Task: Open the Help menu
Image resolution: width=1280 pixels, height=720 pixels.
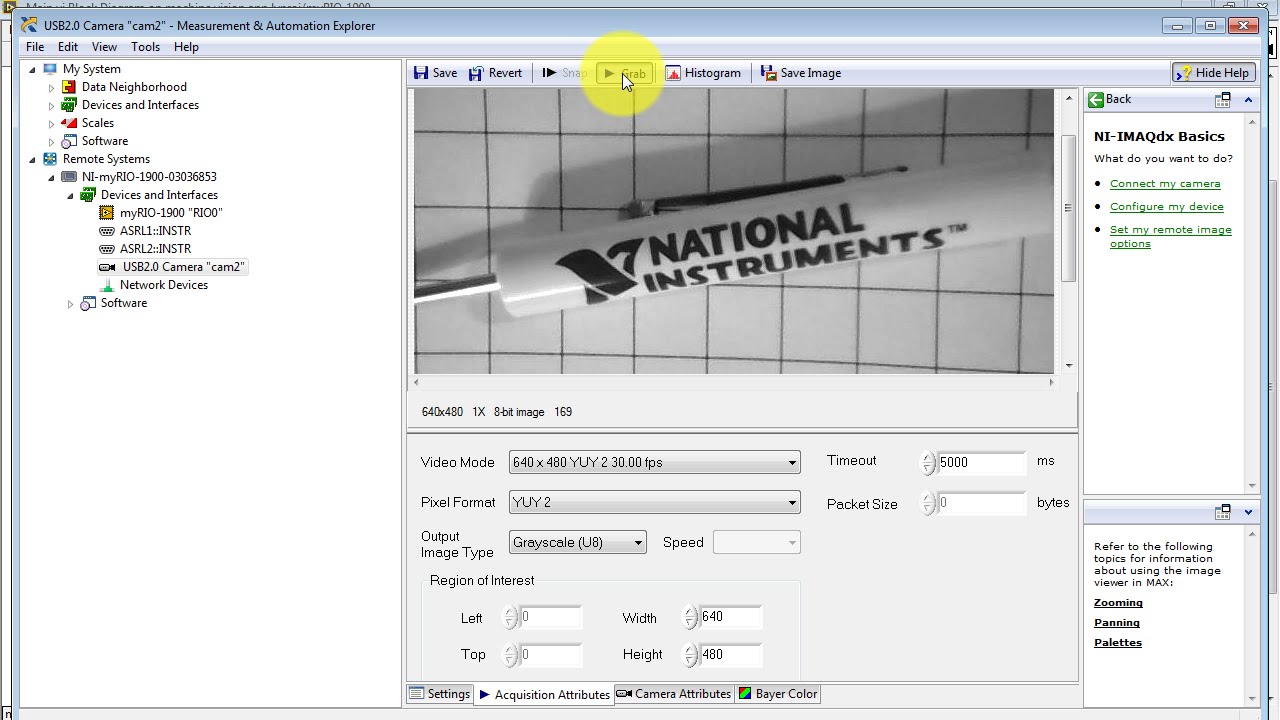Action: (x=186, y=47)
